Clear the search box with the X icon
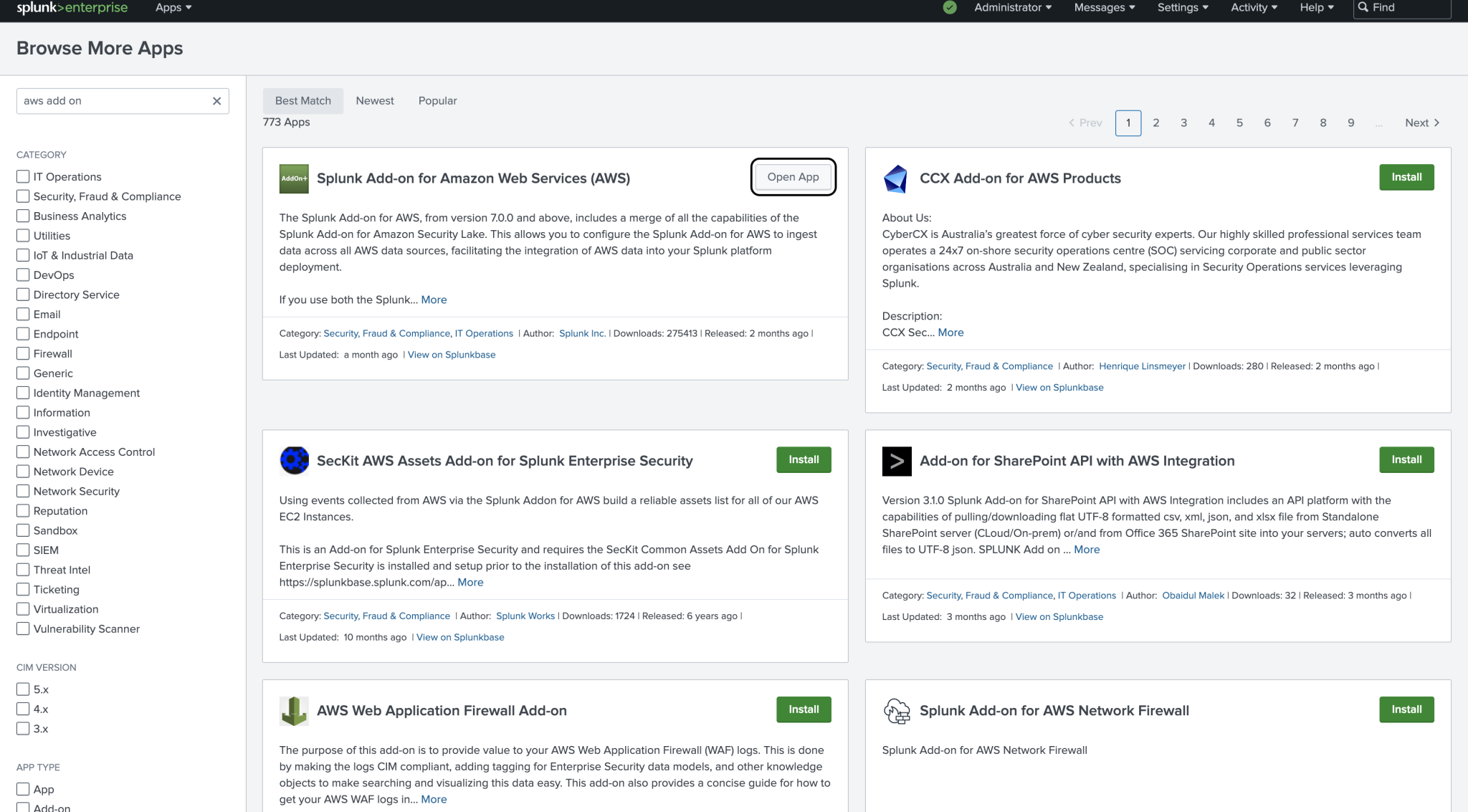Viewport: 1468px width, 812px height. tap(216, 101)
